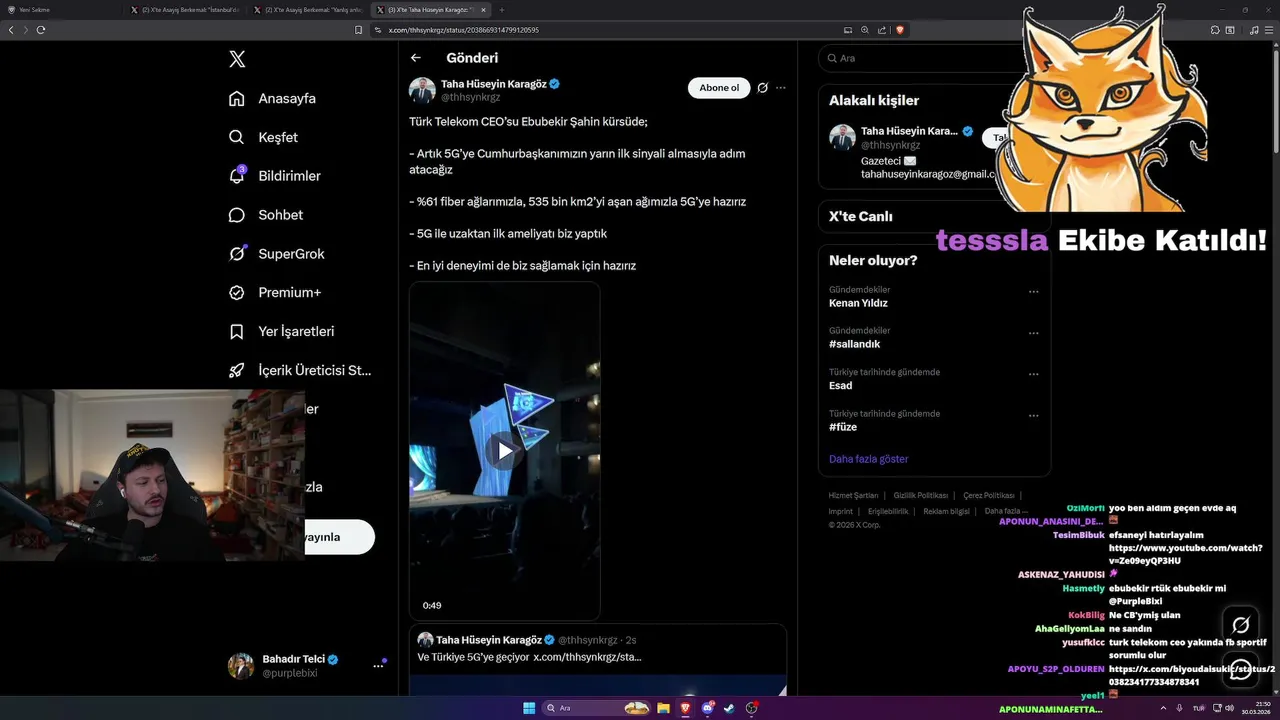Click the magnifier icon beside Keşfet
This screenshot has height=720, width=1280.
237,137
